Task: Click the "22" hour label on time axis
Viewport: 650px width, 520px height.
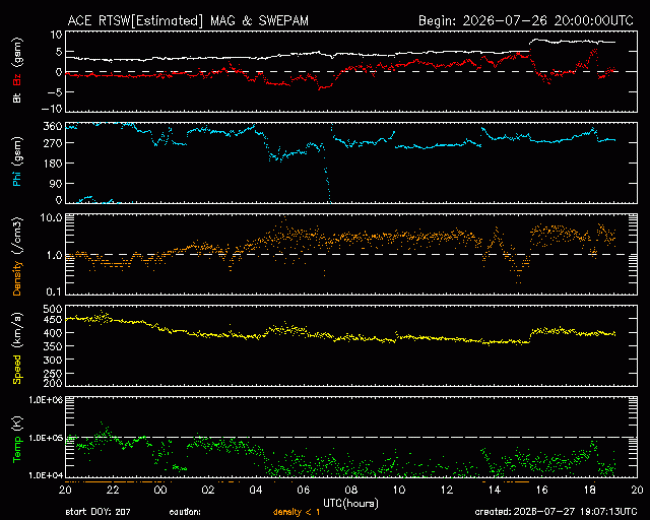Action: pyautogui.click(x=112, y=490)
